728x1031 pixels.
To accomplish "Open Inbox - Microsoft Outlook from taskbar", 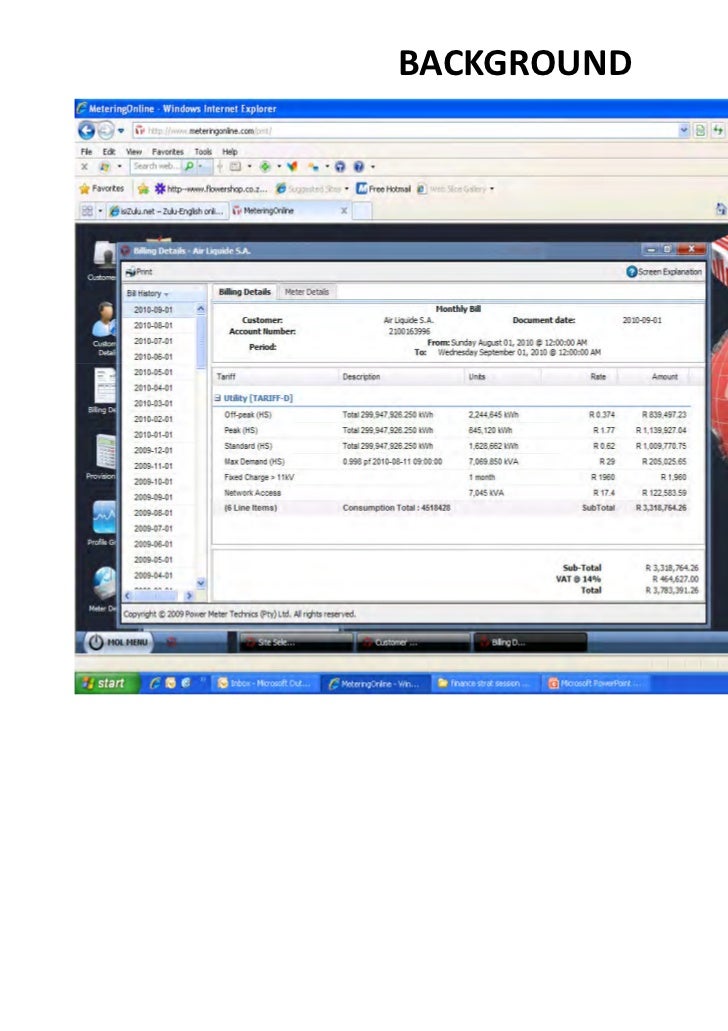I will point(266,684).
